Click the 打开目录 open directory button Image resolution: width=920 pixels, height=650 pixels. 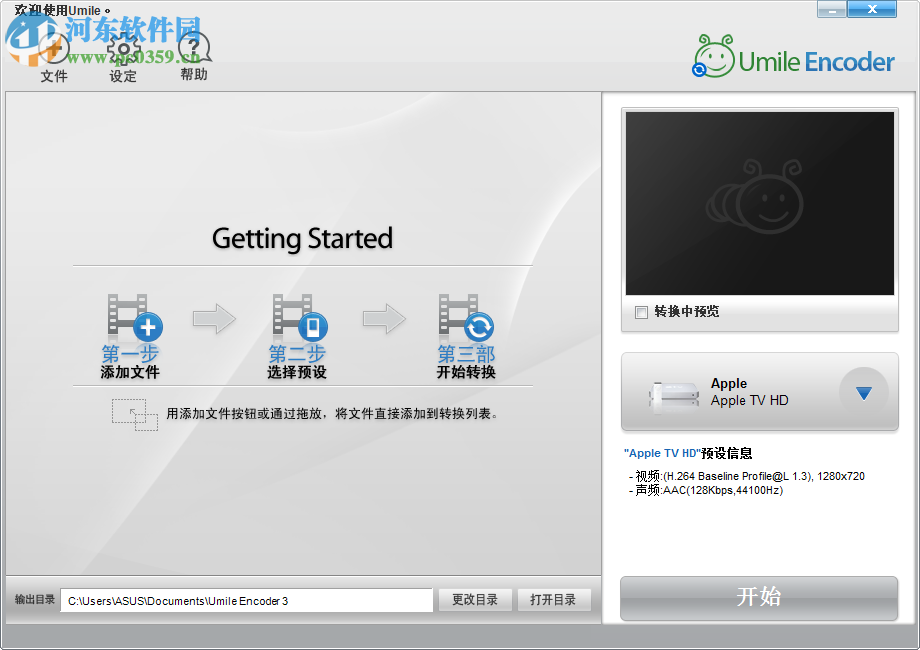click(553, 599)
